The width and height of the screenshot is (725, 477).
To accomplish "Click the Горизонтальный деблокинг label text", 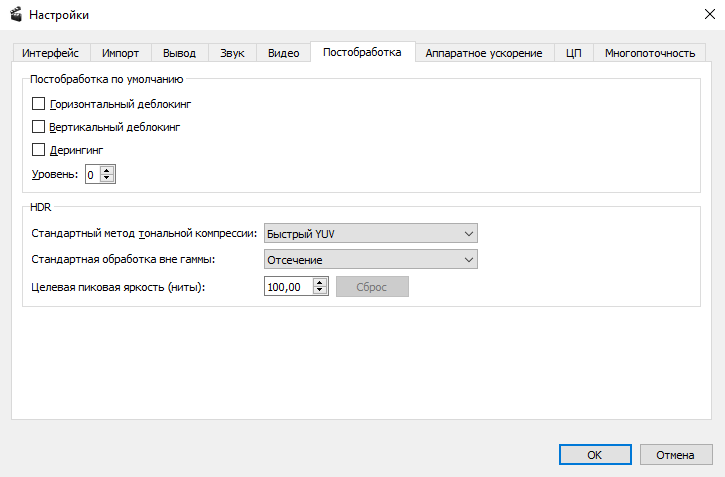I will coord(120,104).
